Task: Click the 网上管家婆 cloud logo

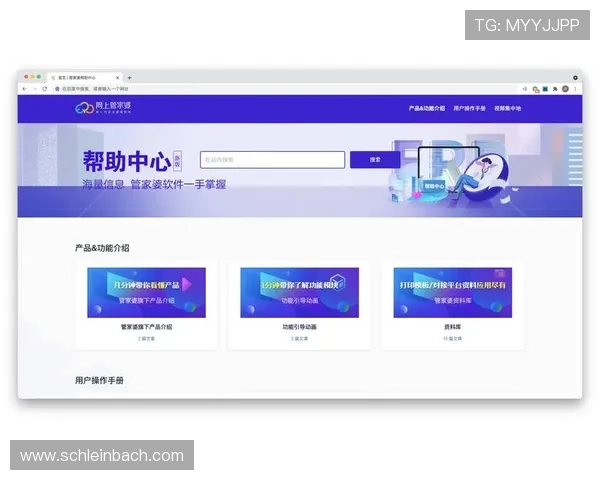Action: pyautogui.click(x=103, y=108)
